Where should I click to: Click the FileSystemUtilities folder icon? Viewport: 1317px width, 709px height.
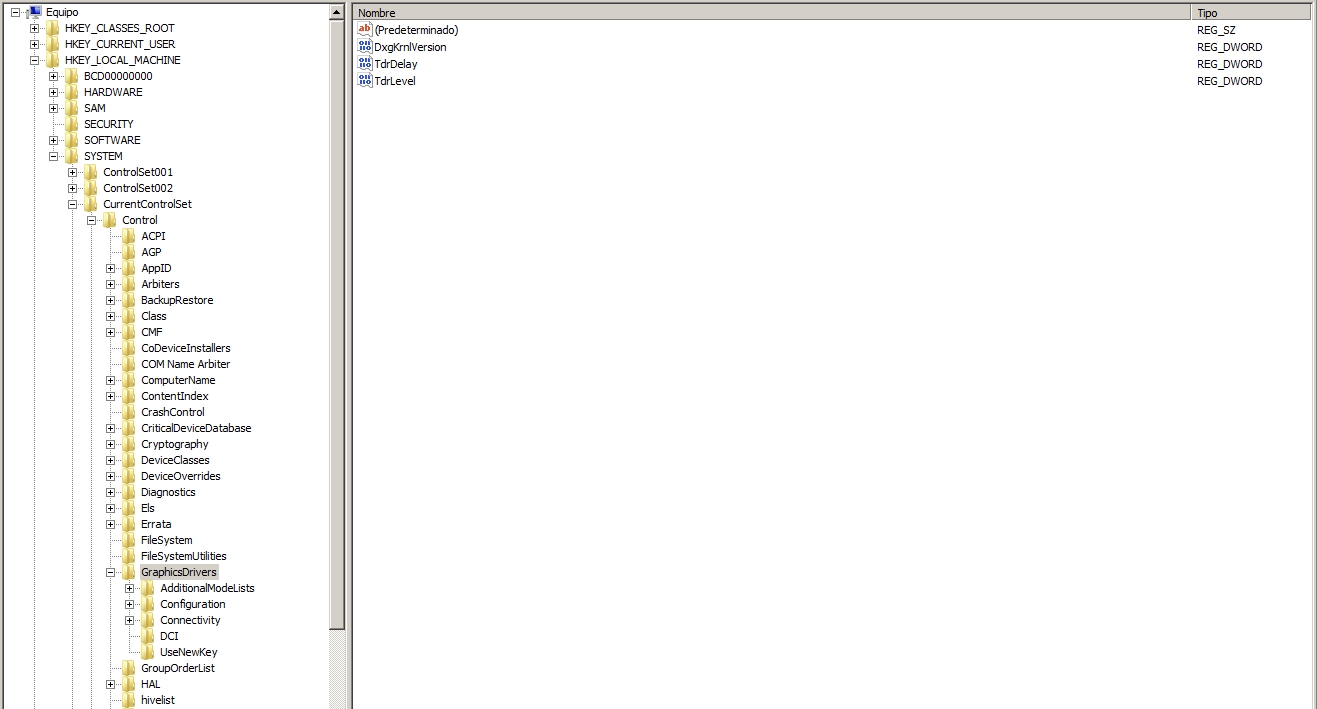tap(129, 556)
